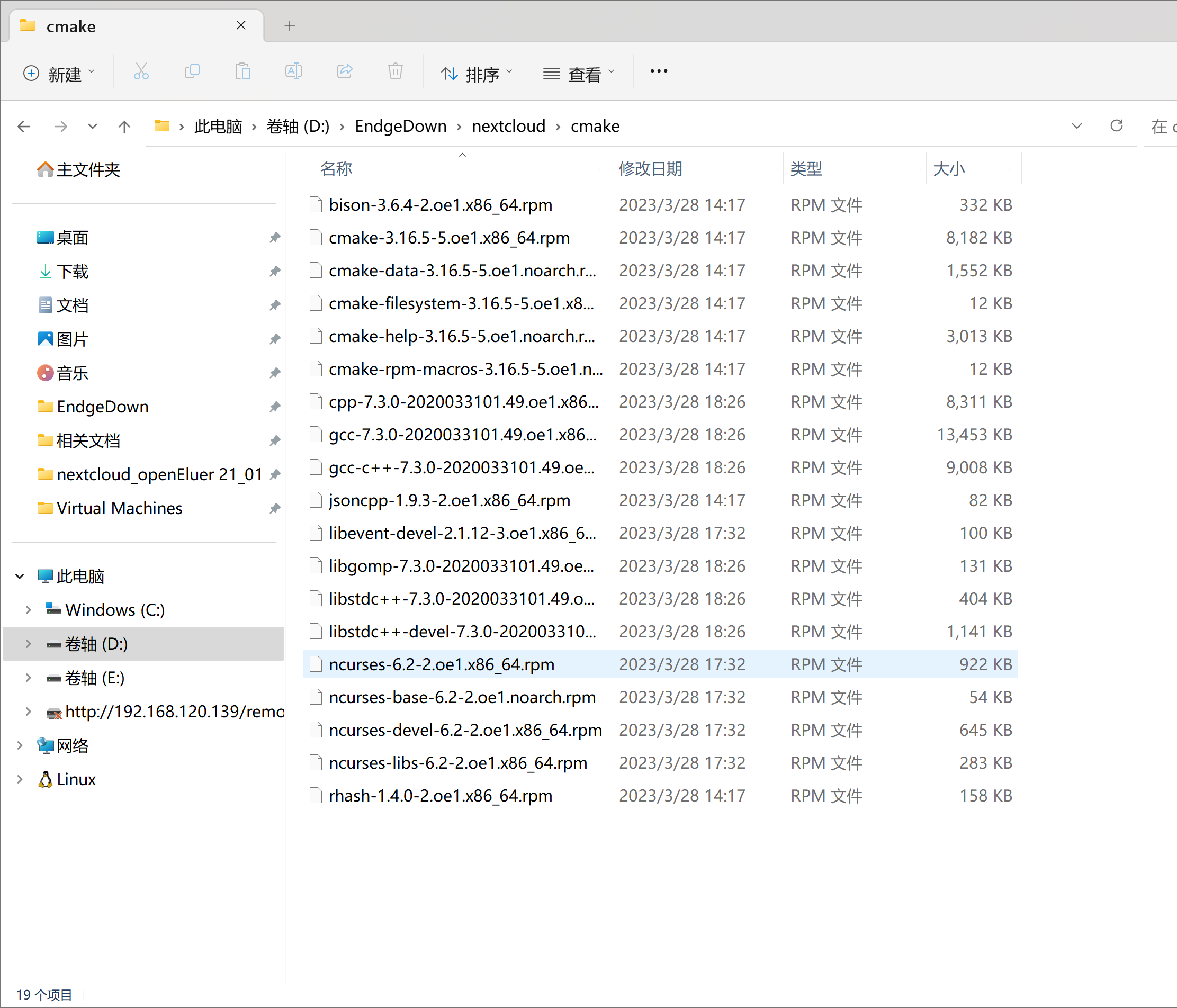Click nextcloud in the breadcrumb path

tap(508, 126)
